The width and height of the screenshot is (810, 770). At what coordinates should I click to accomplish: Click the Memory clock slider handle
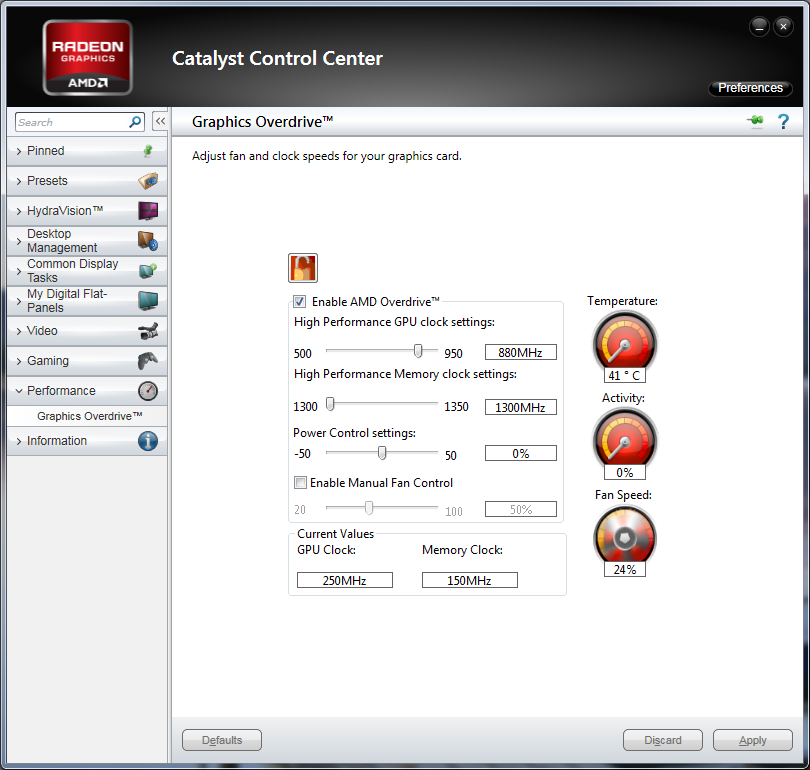point(330,404)
